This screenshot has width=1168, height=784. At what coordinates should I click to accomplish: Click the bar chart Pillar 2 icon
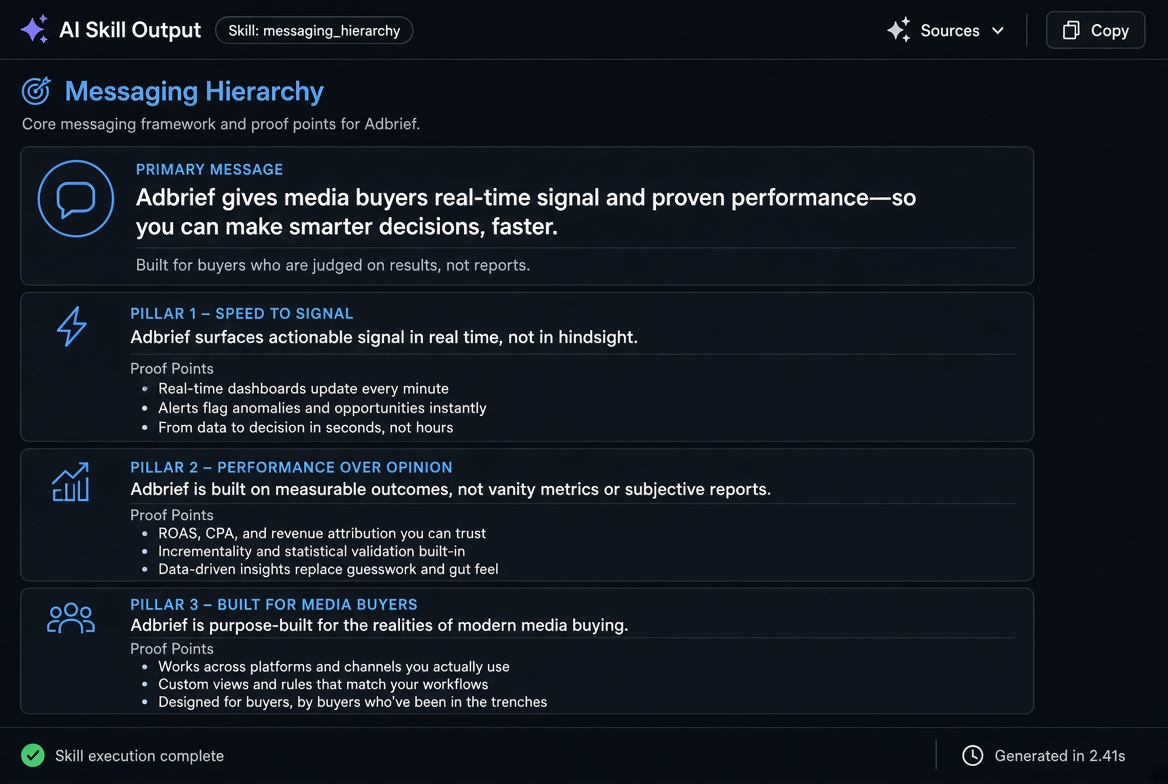click(x=71, y=482)
